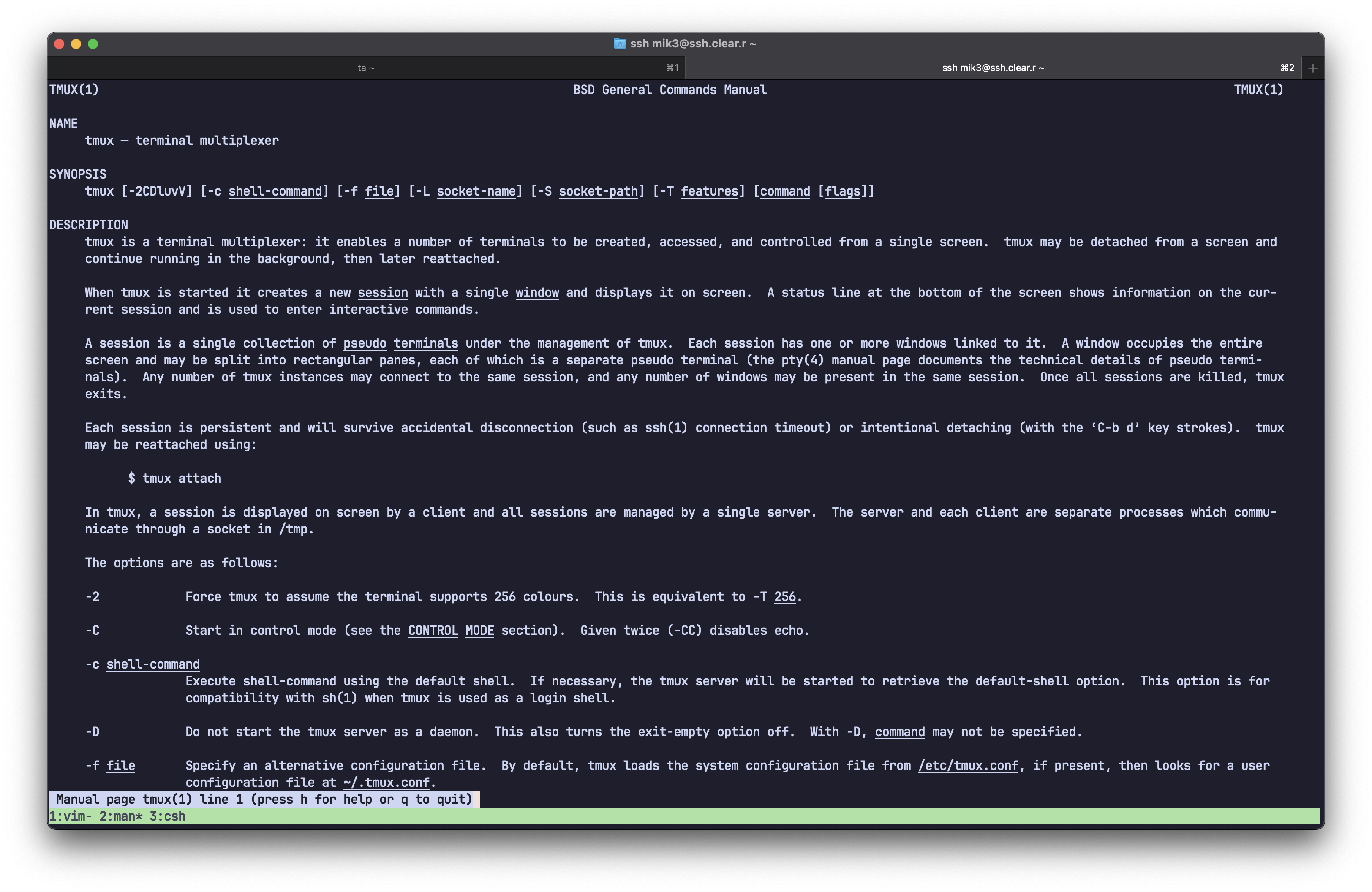Close the terminal window with red button

tap(59, 44)
